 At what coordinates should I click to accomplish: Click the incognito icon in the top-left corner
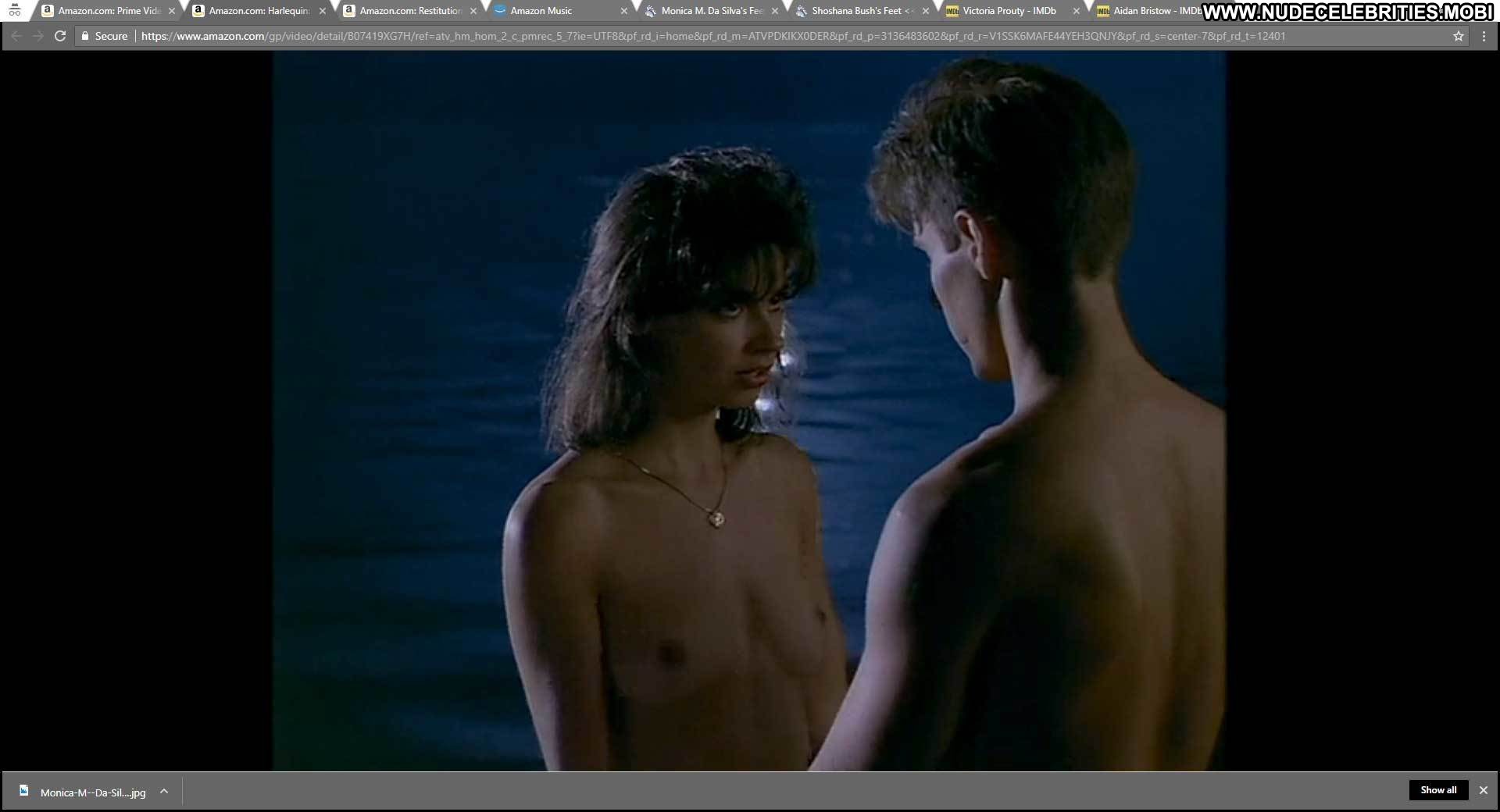pyautogui.click(x=15, y=11)
